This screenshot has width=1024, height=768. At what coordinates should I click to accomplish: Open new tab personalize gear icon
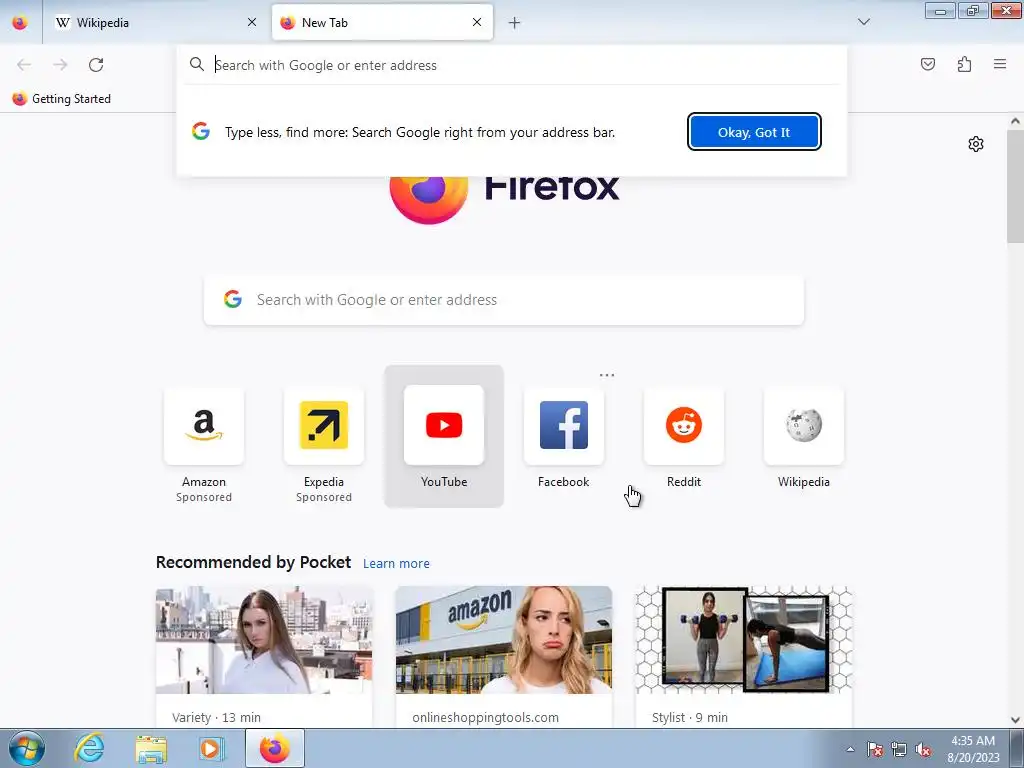[976, 144]
